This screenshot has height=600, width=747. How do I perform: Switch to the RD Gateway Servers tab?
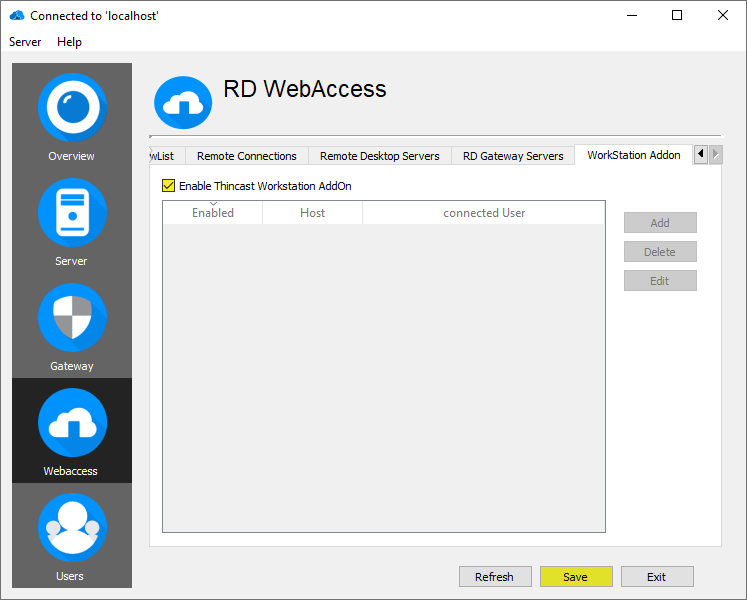pyautogui.click(x=513, y=156)
